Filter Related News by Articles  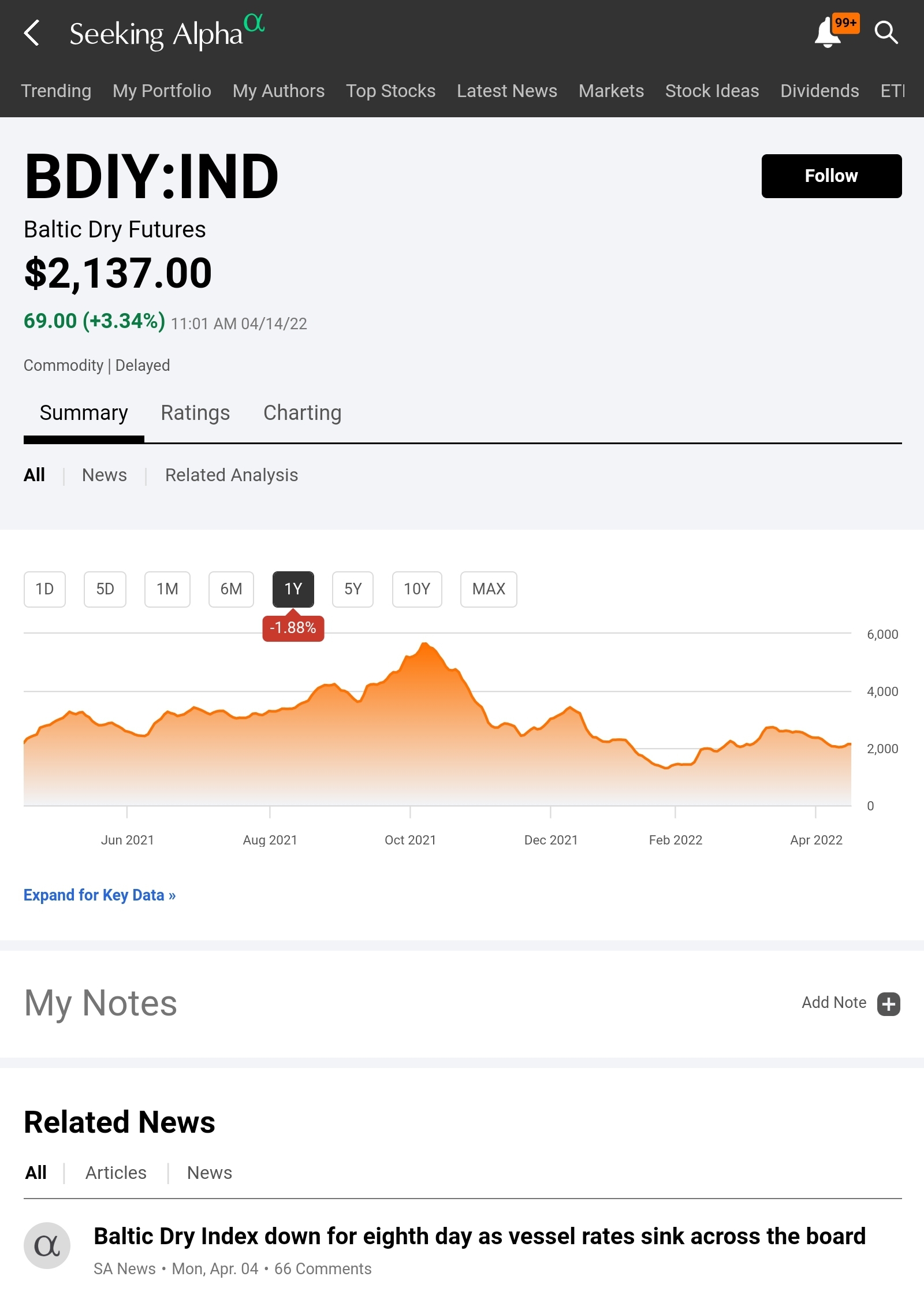tap(116, 1173)
